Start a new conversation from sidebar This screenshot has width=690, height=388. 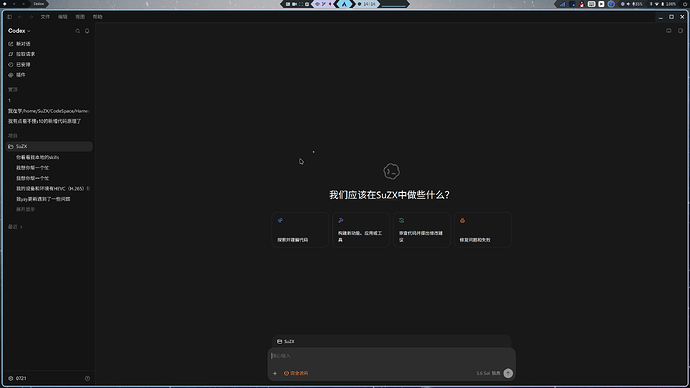click(19, 44)
